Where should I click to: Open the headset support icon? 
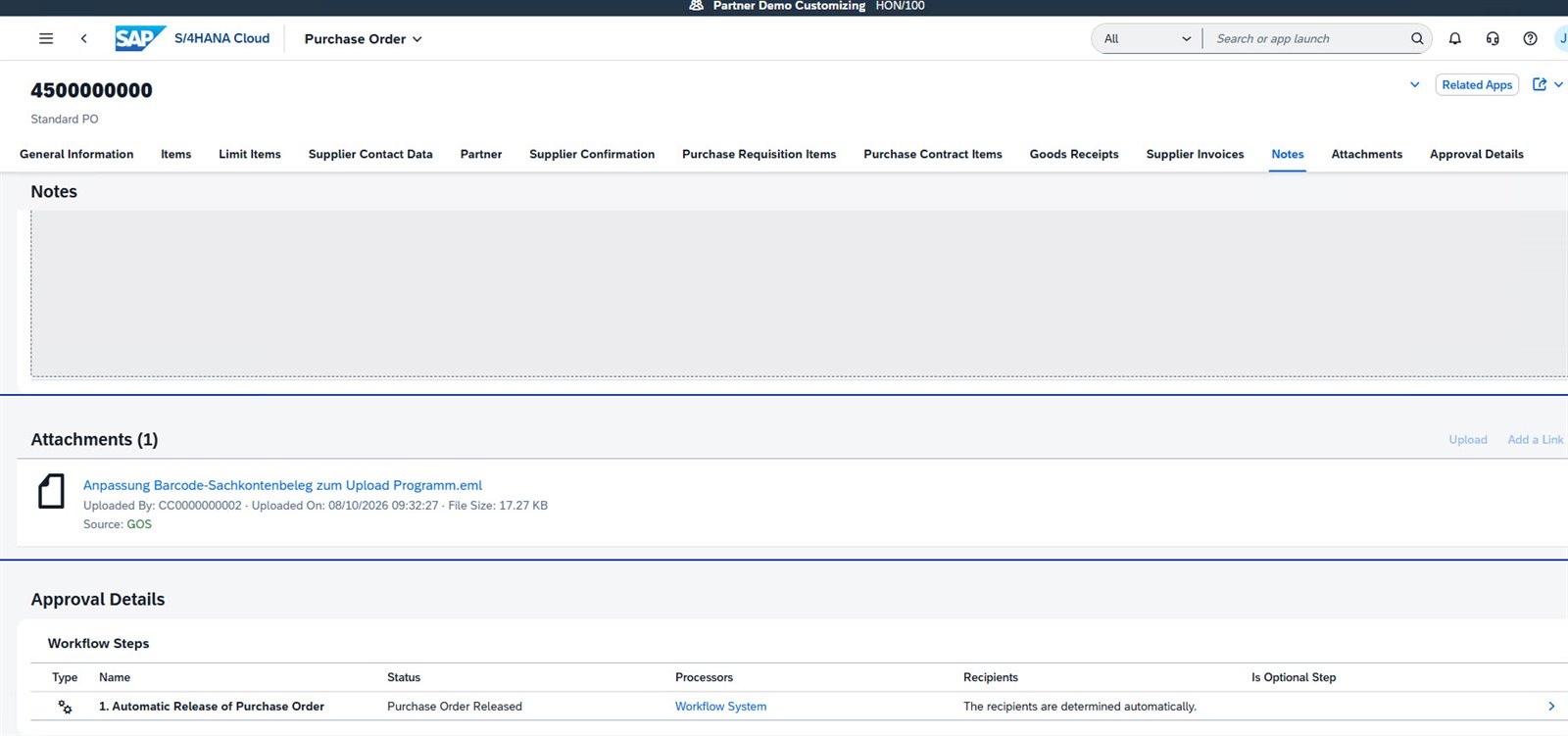(x=1493, y=39)
